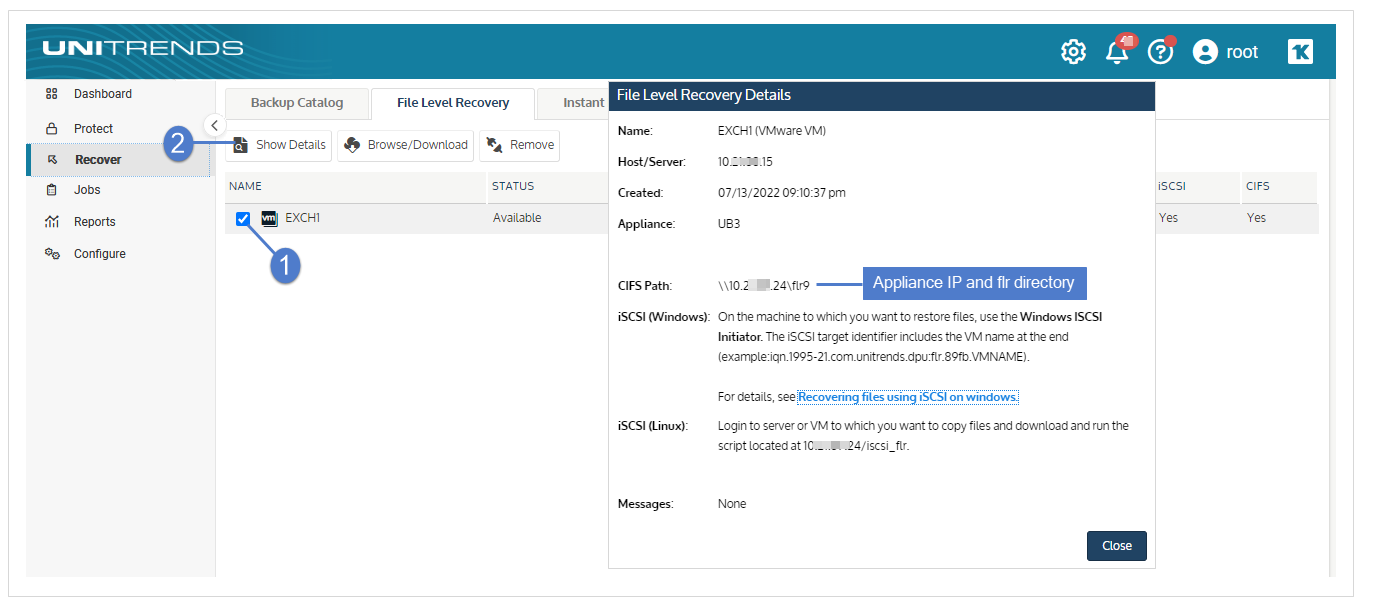Click the Show Details button
The width and height of the screenshot is (1376, 616).
(x=279, y=145)
